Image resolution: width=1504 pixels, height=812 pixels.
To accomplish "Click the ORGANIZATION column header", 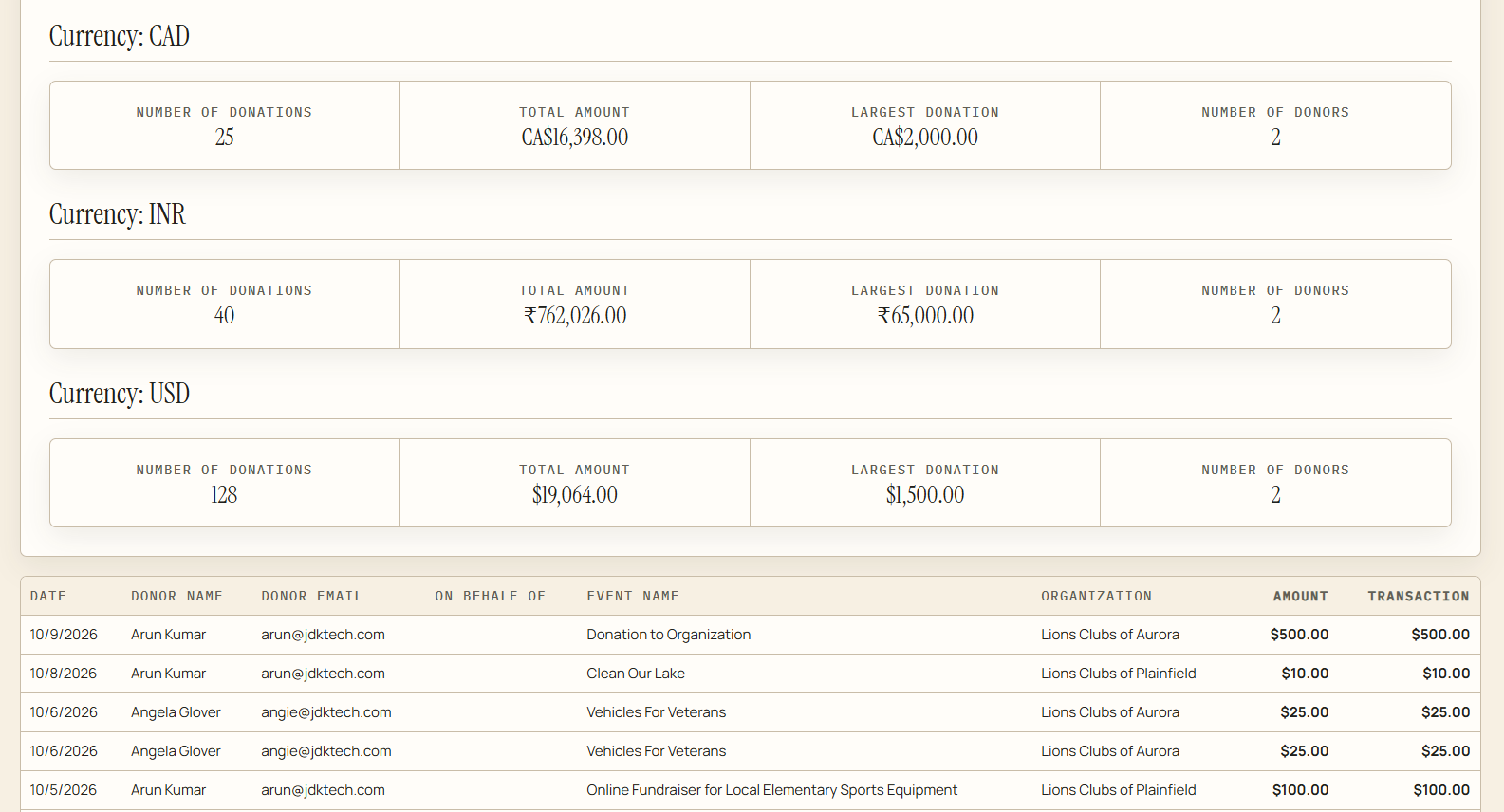I will coord(1096,596).
